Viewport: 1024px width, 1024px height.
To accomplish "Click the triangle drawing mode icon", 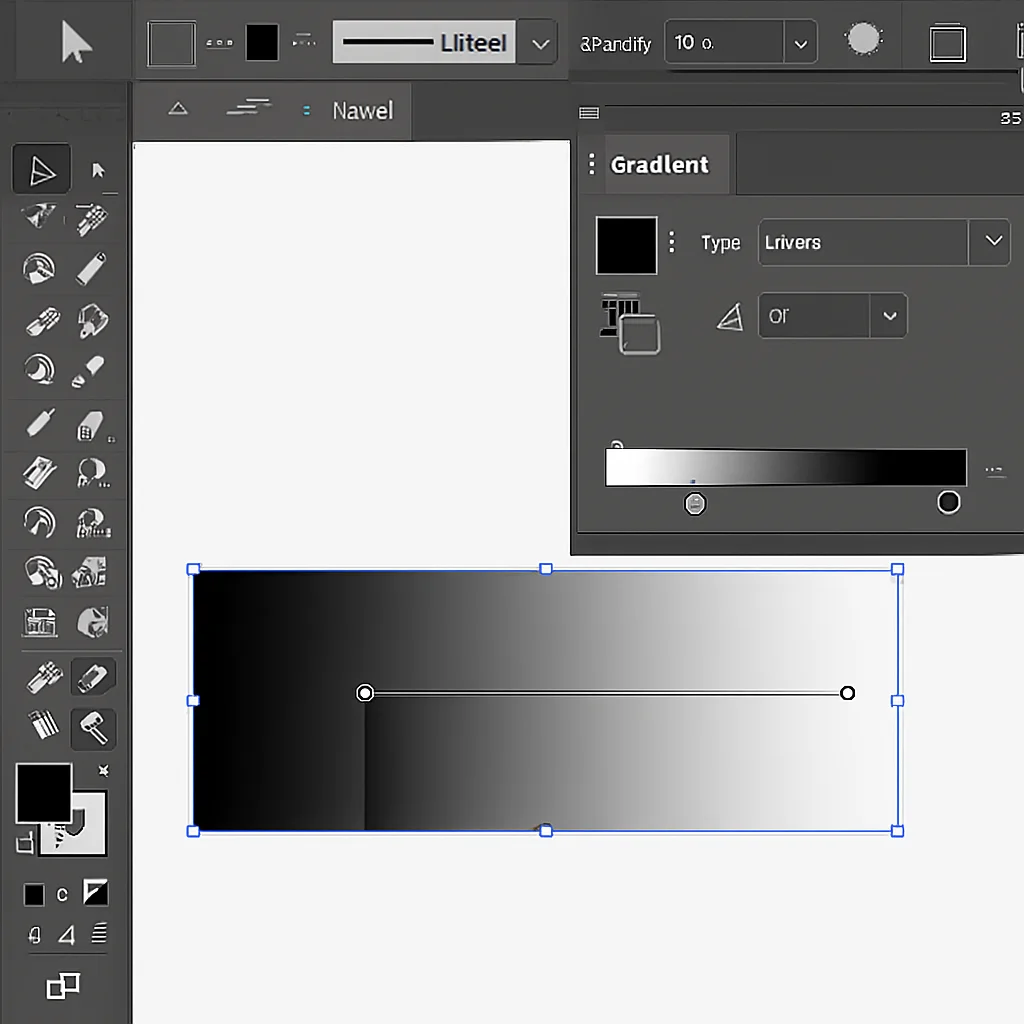I will [67, 935].
